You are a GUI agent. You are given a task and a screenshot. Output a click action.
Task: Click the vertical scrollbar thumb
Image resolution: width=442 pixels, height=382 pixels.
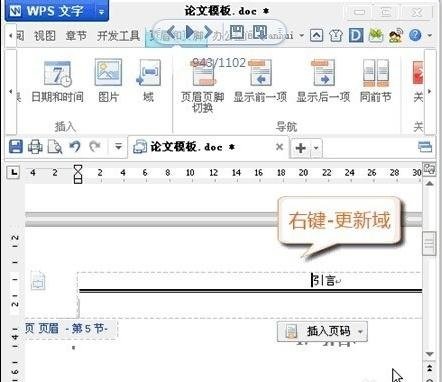click(x=429, y=243)
